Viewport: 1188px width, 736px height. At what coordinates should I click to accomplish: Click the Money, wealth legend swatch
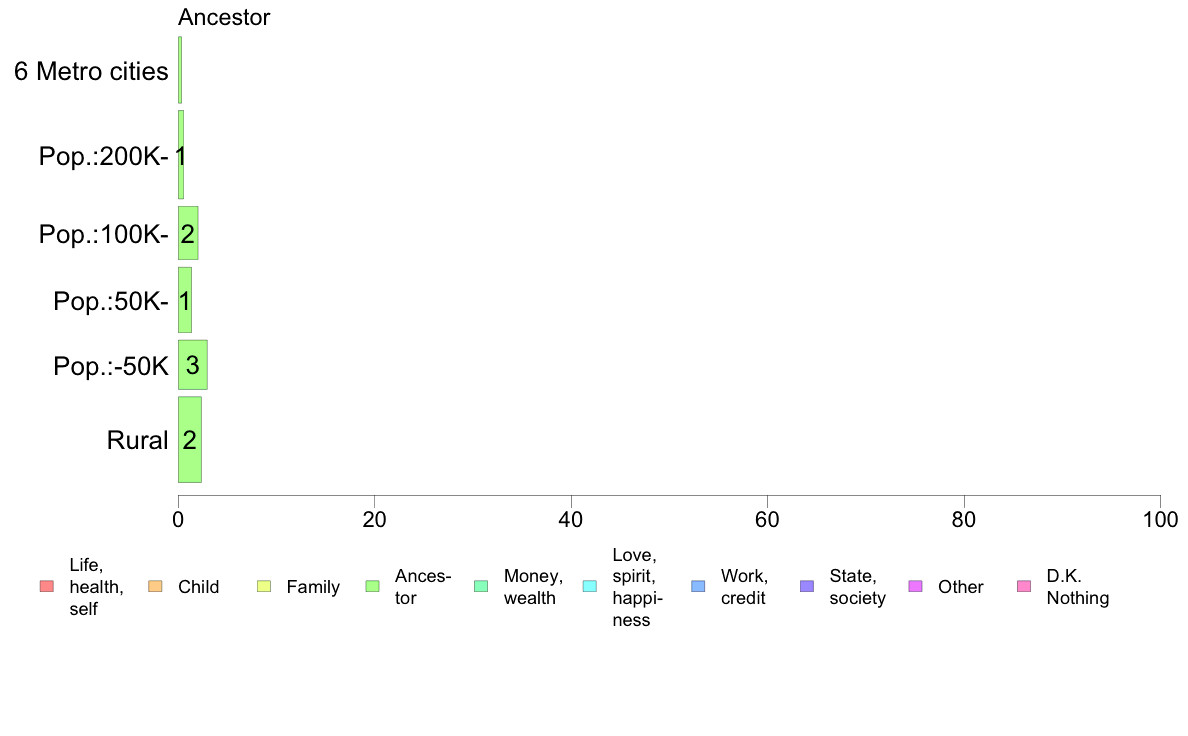481,587
